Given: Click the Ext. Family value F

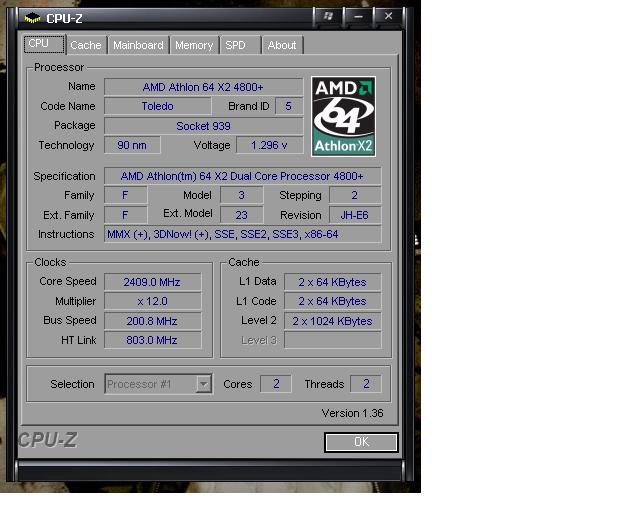Looking at the screenshot, I should point(125,215).
